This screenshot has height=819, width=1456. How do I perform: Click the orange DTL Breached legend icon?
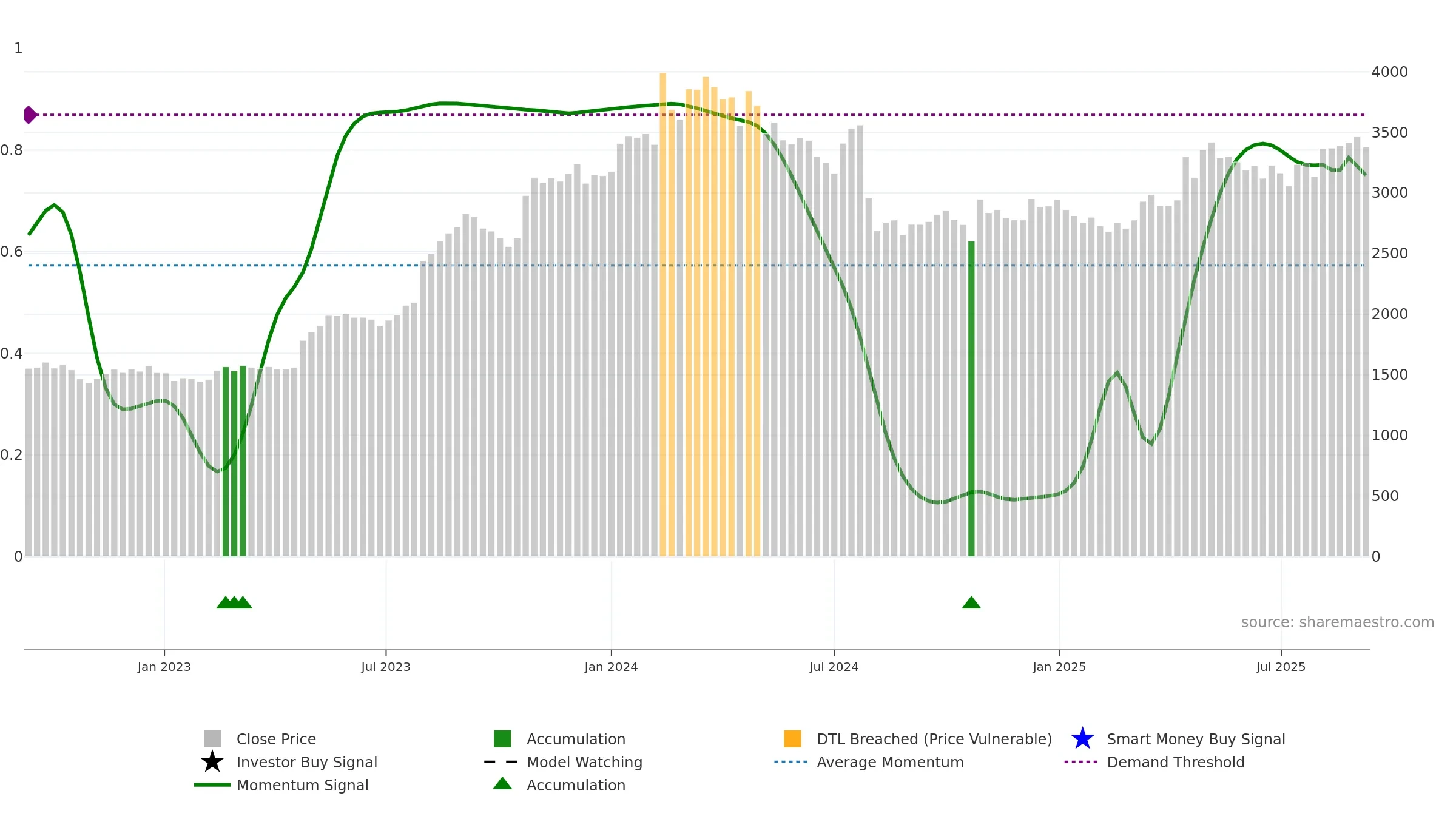(x=792, y=739)
